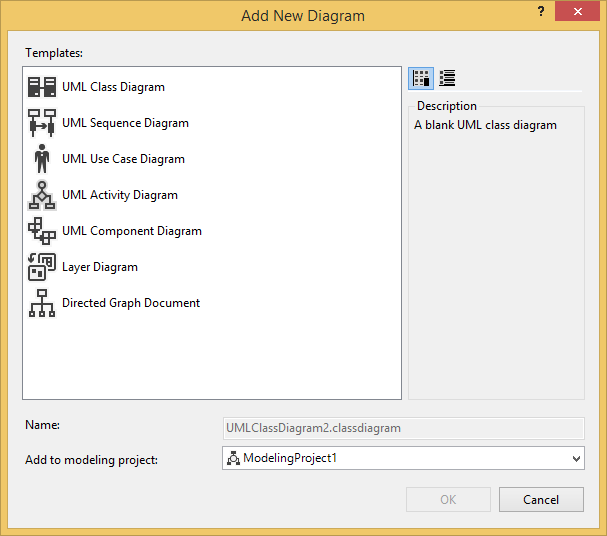Screen dimensions: 607x536
Task: Click the UML Activity Diagram icon
Action: (42, 195)
